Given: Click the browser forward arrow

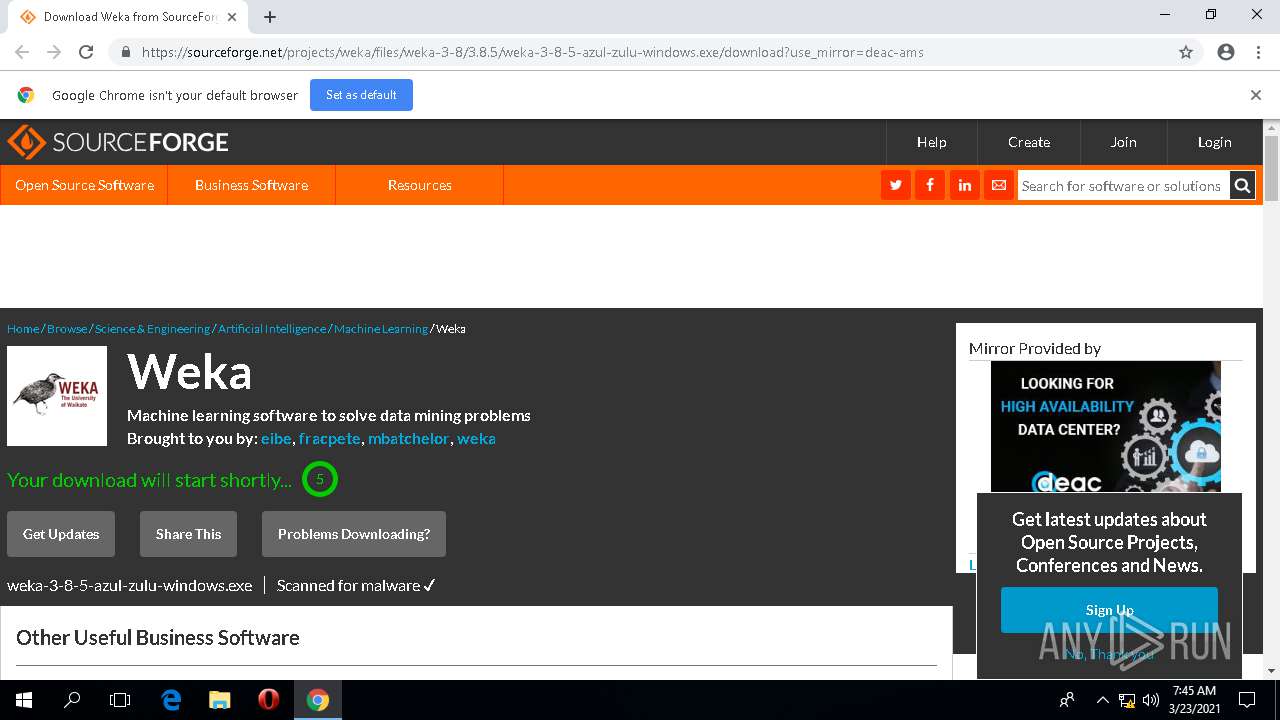Looking at the screenshot, I should [54, 52].
